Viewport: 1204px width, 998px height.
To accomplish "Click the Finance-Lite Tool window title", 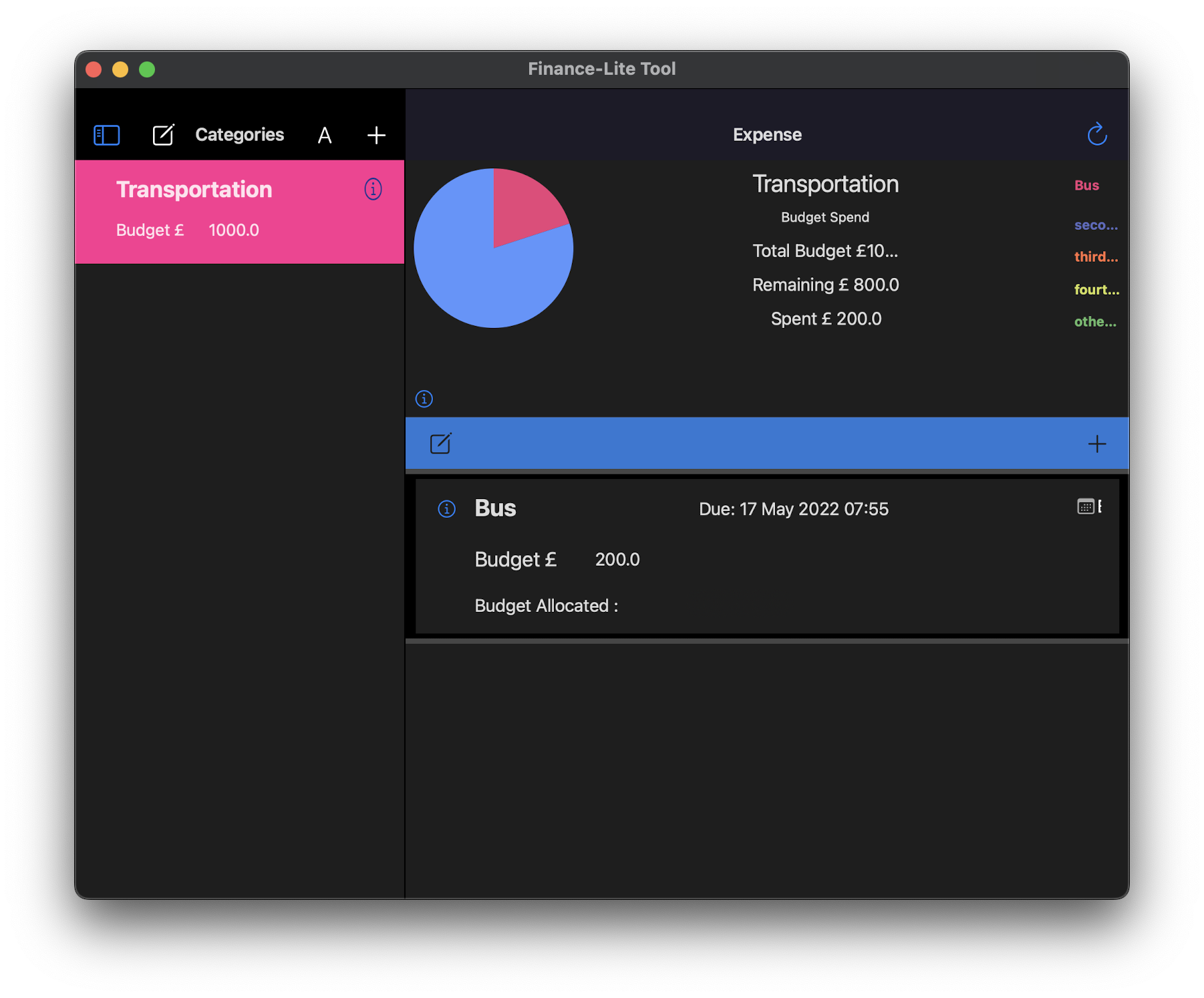I will (602, 69).
